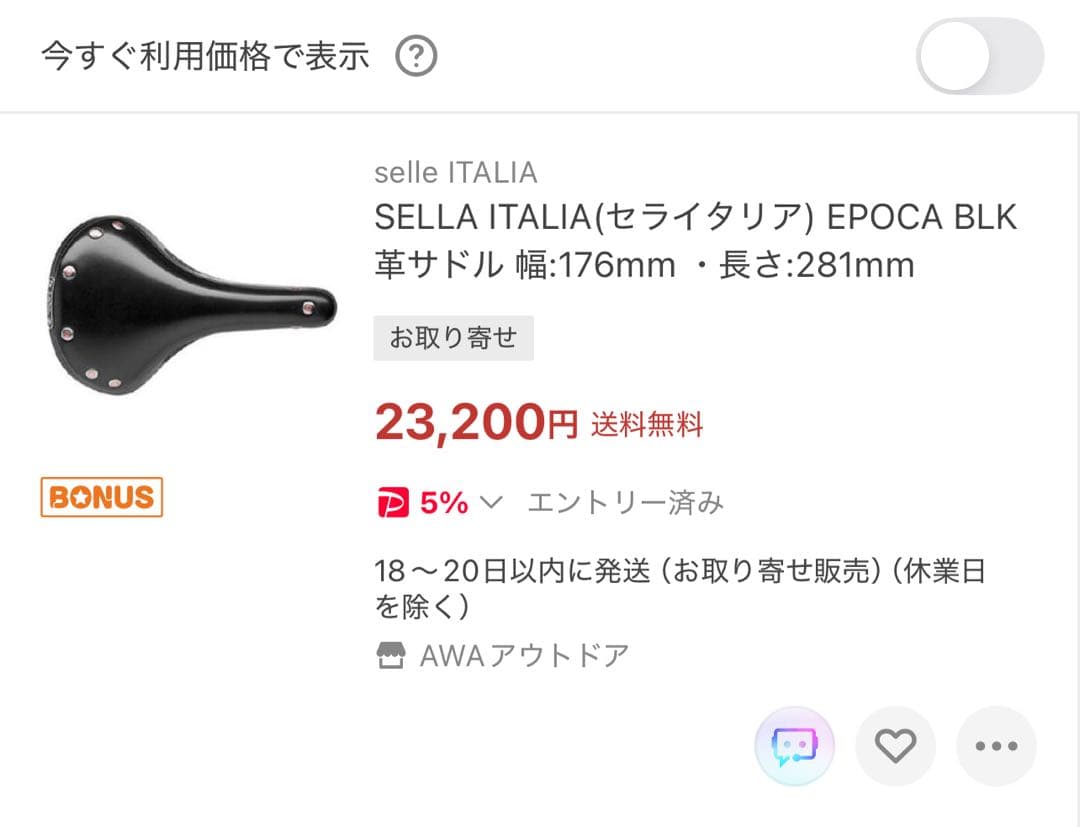Click the store icon beside AWAアウトドア
Viewport: 1080px width, 827px height.
[390, 653]
